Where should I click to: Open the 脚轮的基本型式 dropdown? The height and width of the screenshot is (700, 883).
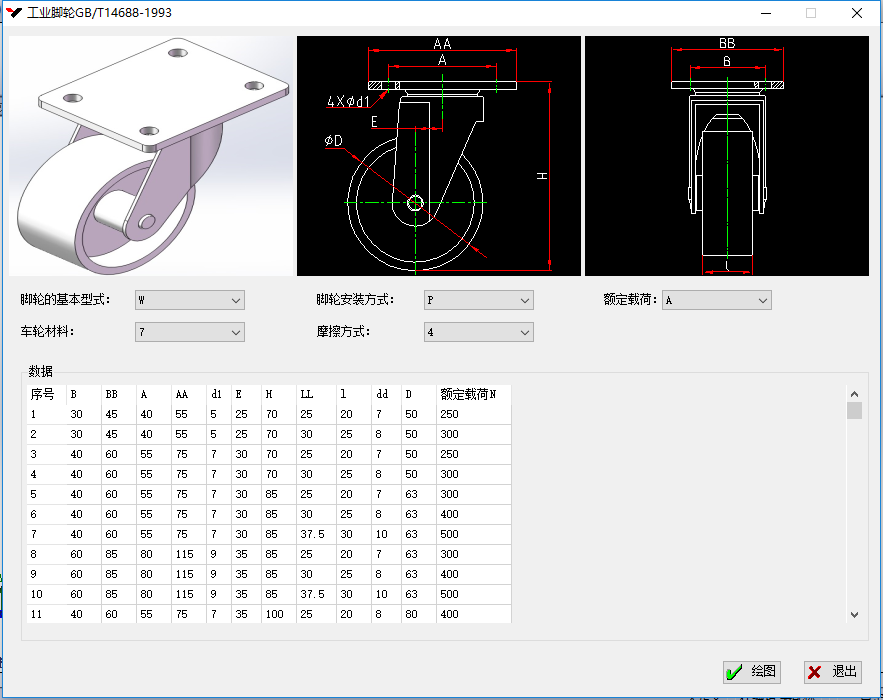[189, 300]
